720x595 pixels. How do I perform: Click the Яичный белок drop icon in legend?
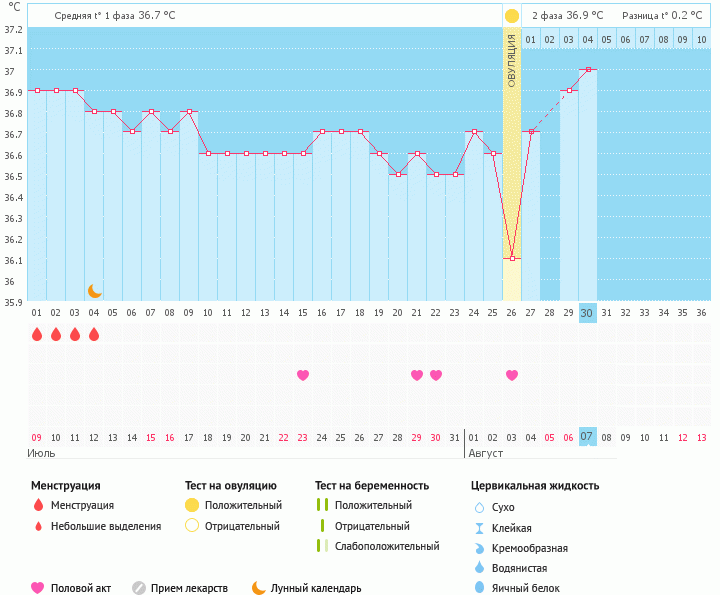pyautogui.click(x=479, y=588)
